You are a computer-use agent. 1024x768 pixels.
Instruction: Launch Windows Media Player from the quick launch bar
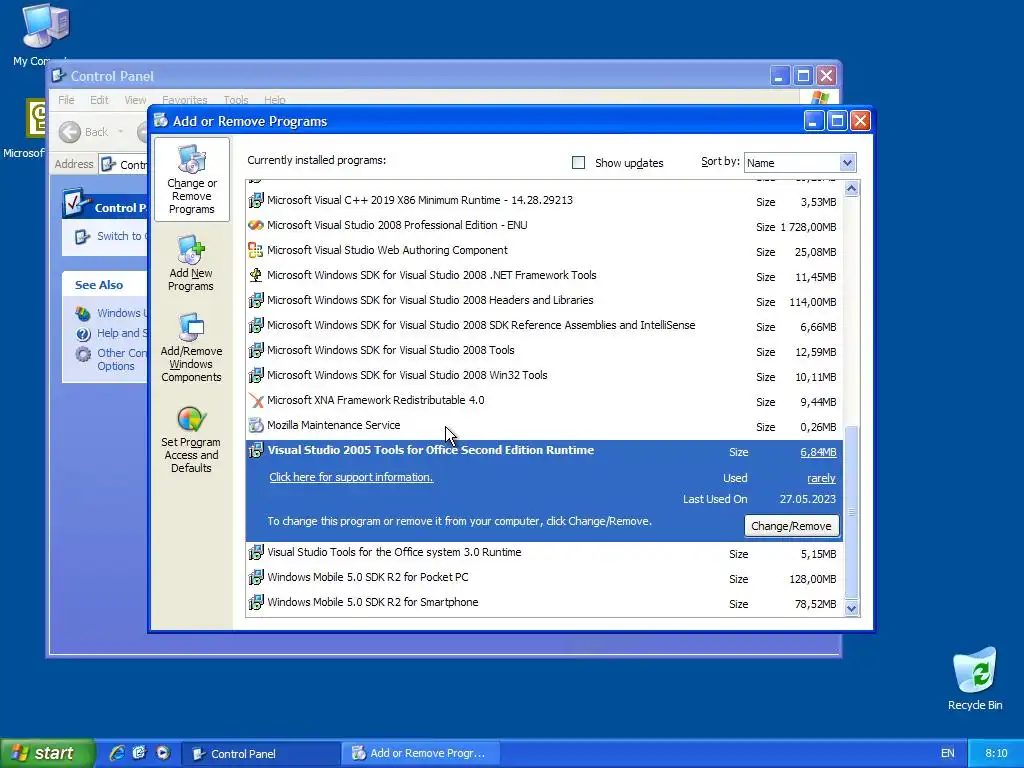point(163,753)
